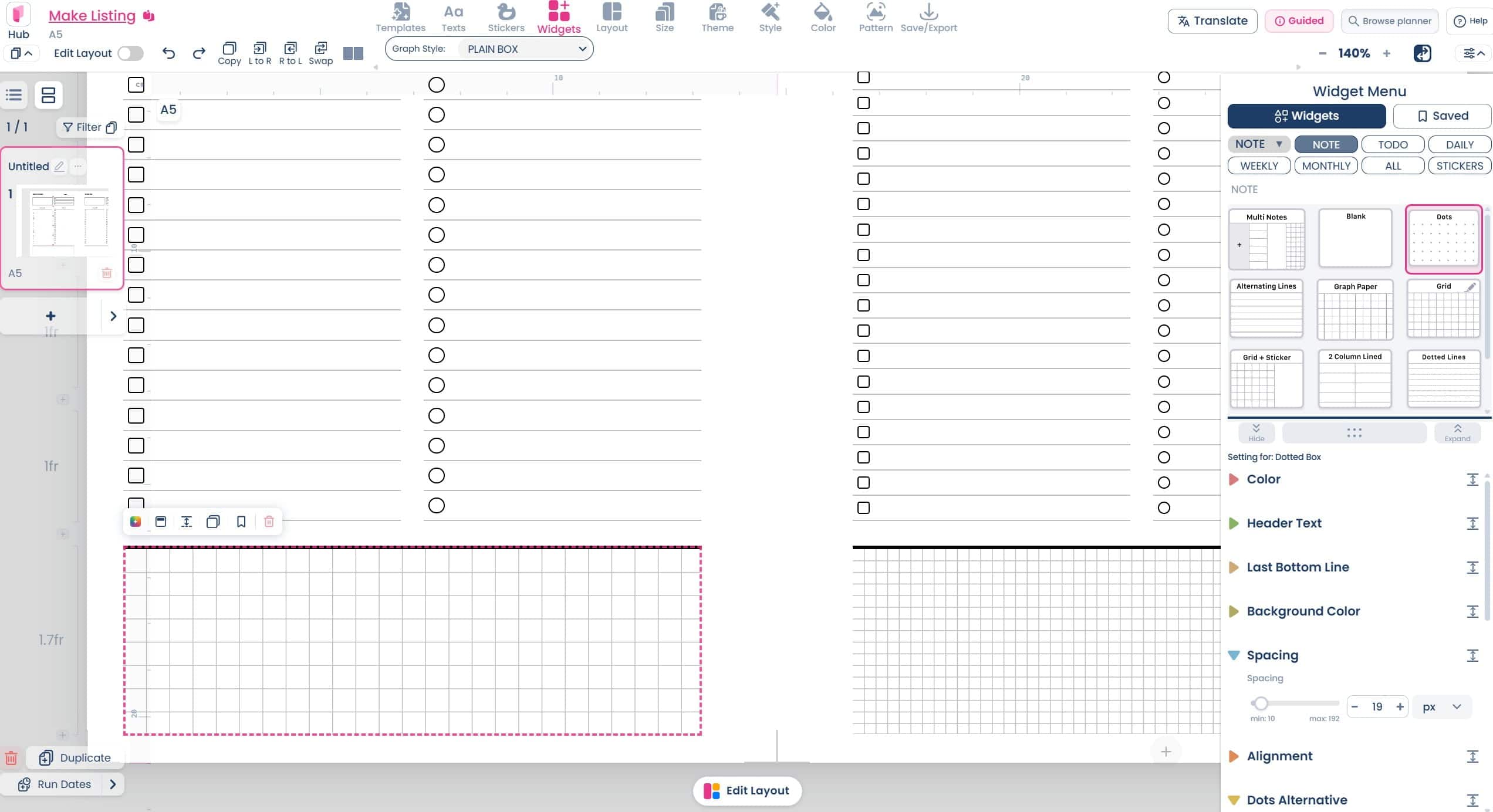The width and height of the screenshot is (1493, 812).
Task: Open the px unit dropdown
Action: (x=1441, y=707)
